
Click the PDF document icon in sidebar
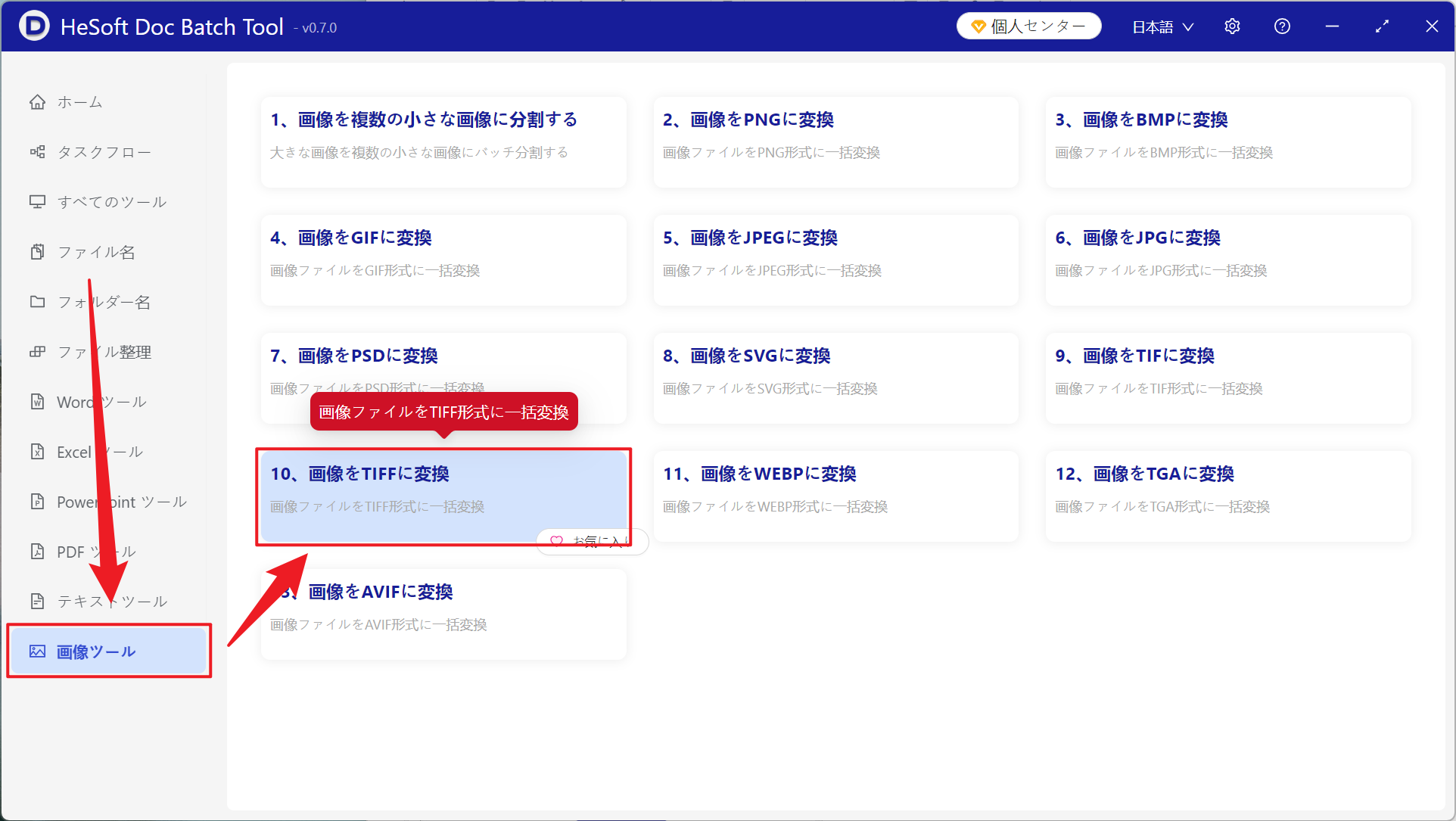37,552
